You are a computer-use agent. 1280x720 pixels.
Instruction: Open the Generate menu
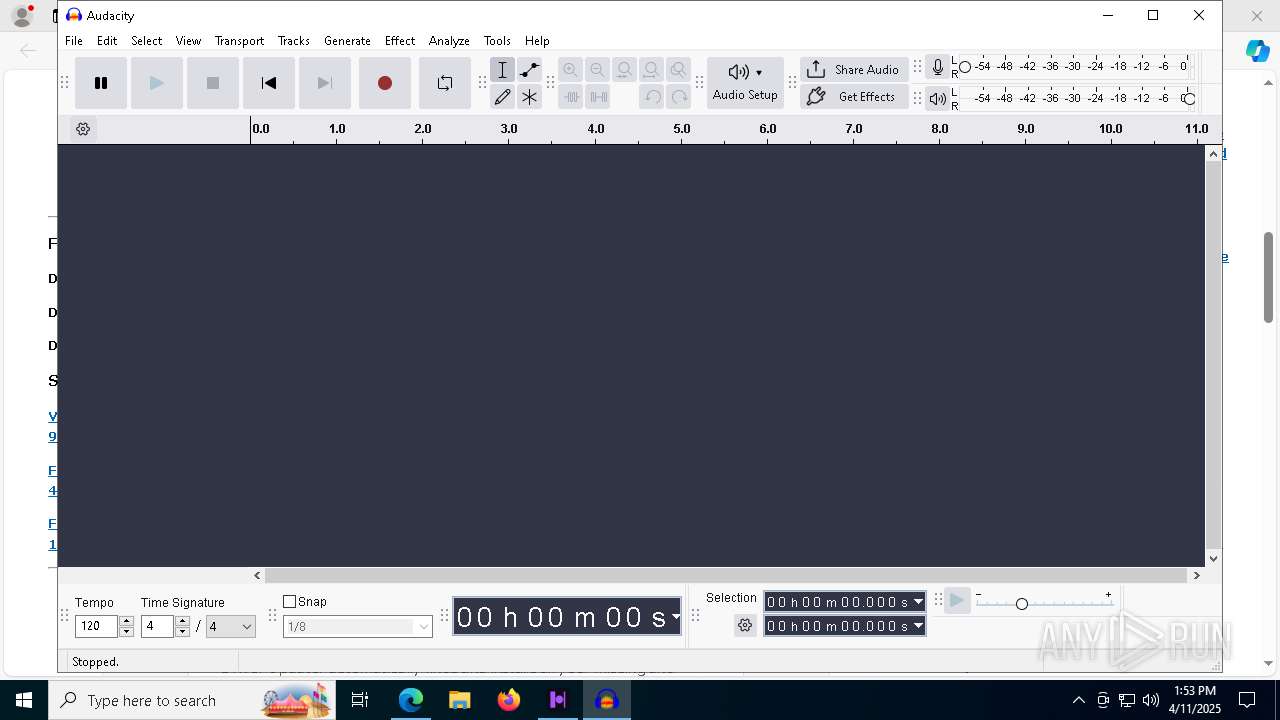pyautogui.click(x=348, y=41)
